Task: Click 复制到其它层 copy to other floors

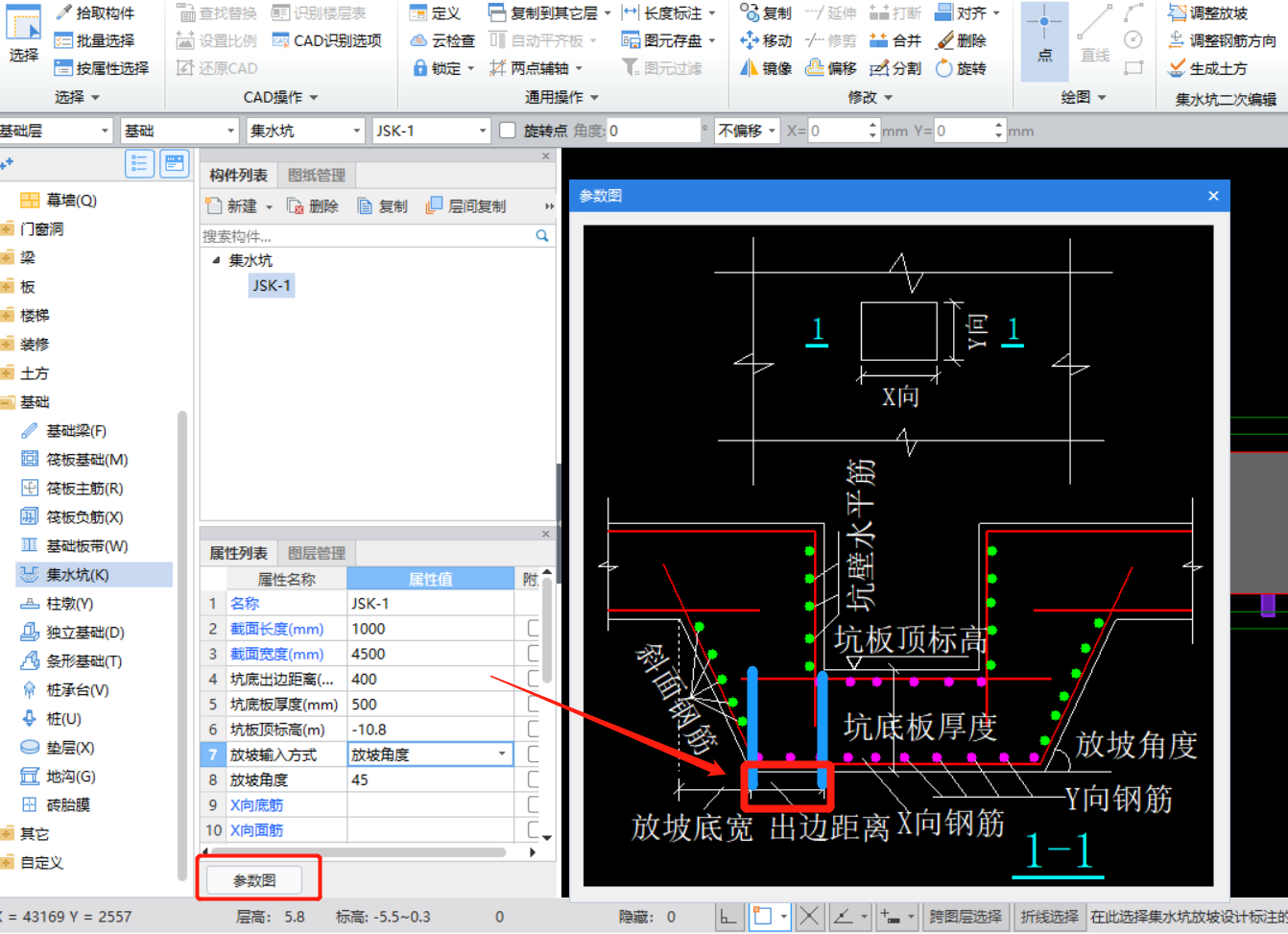Action: coord(549,12)
